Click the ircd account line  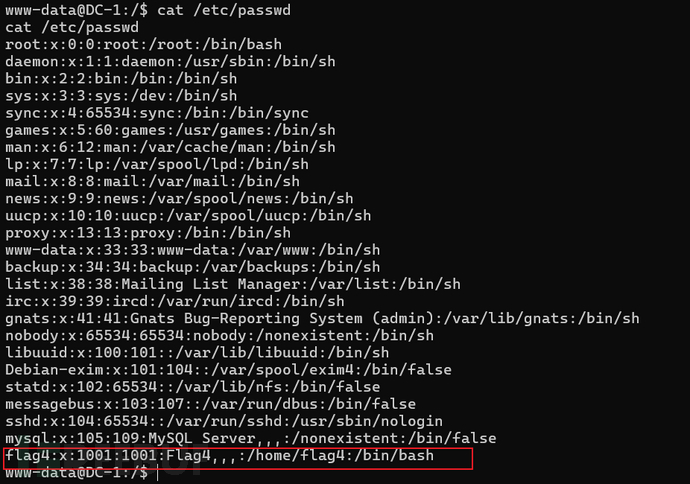[175, 301]
